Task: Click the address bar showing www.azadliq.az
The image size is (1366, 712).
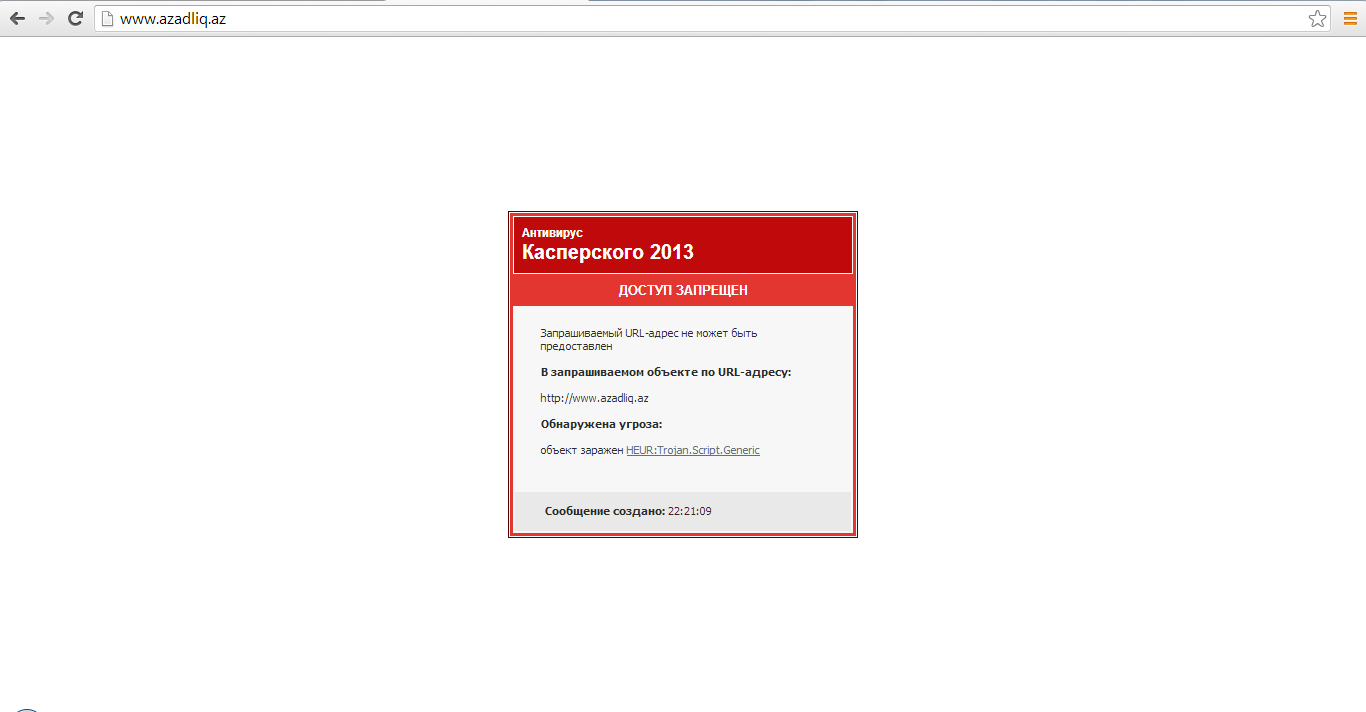Action: click(712, 18)
